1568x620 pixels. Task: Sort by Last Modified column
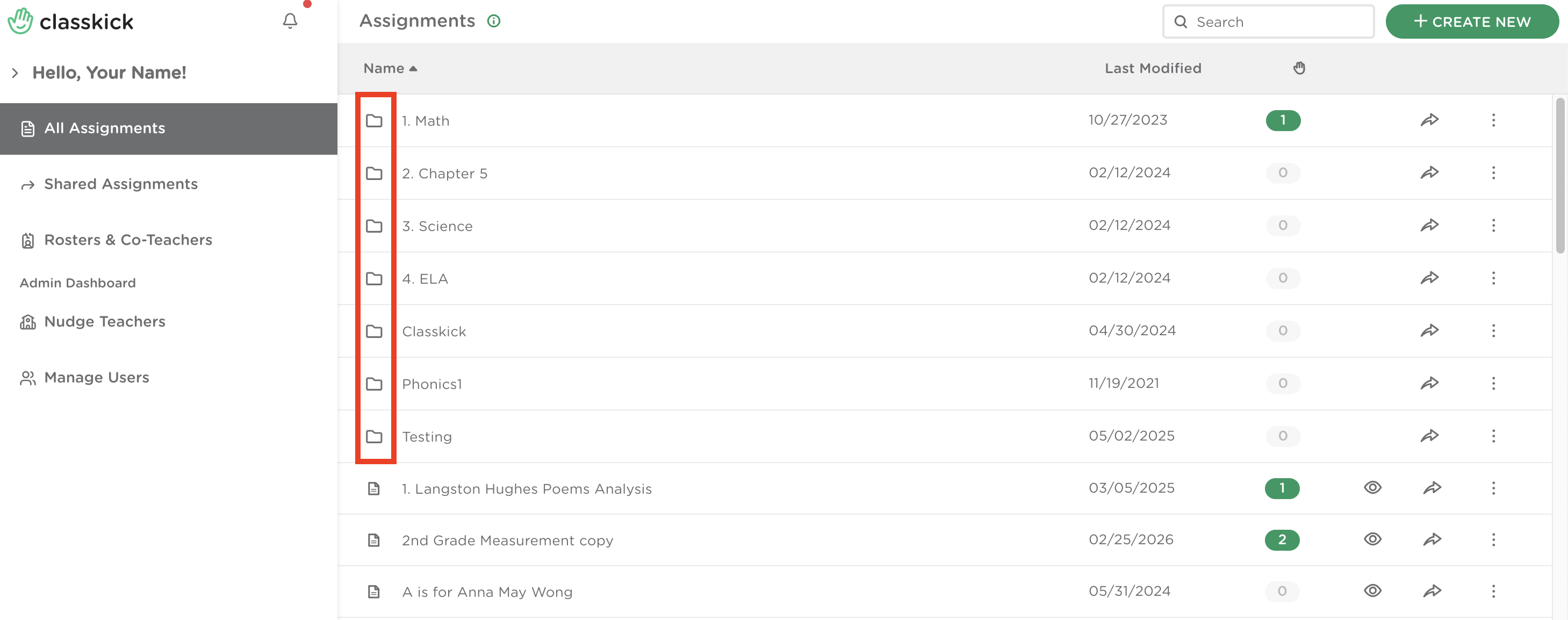(1153, 68)
